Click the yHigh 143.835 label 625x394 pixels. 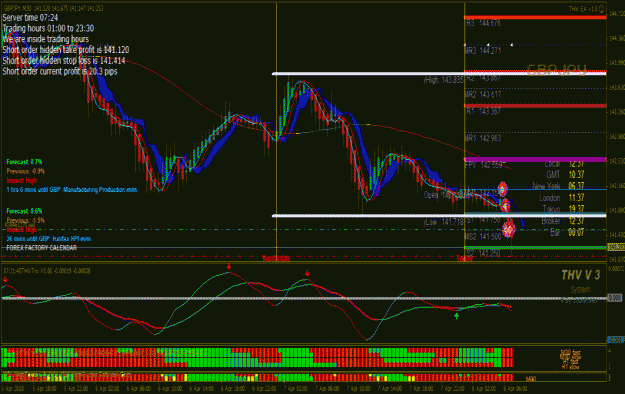tap(443, 80)
